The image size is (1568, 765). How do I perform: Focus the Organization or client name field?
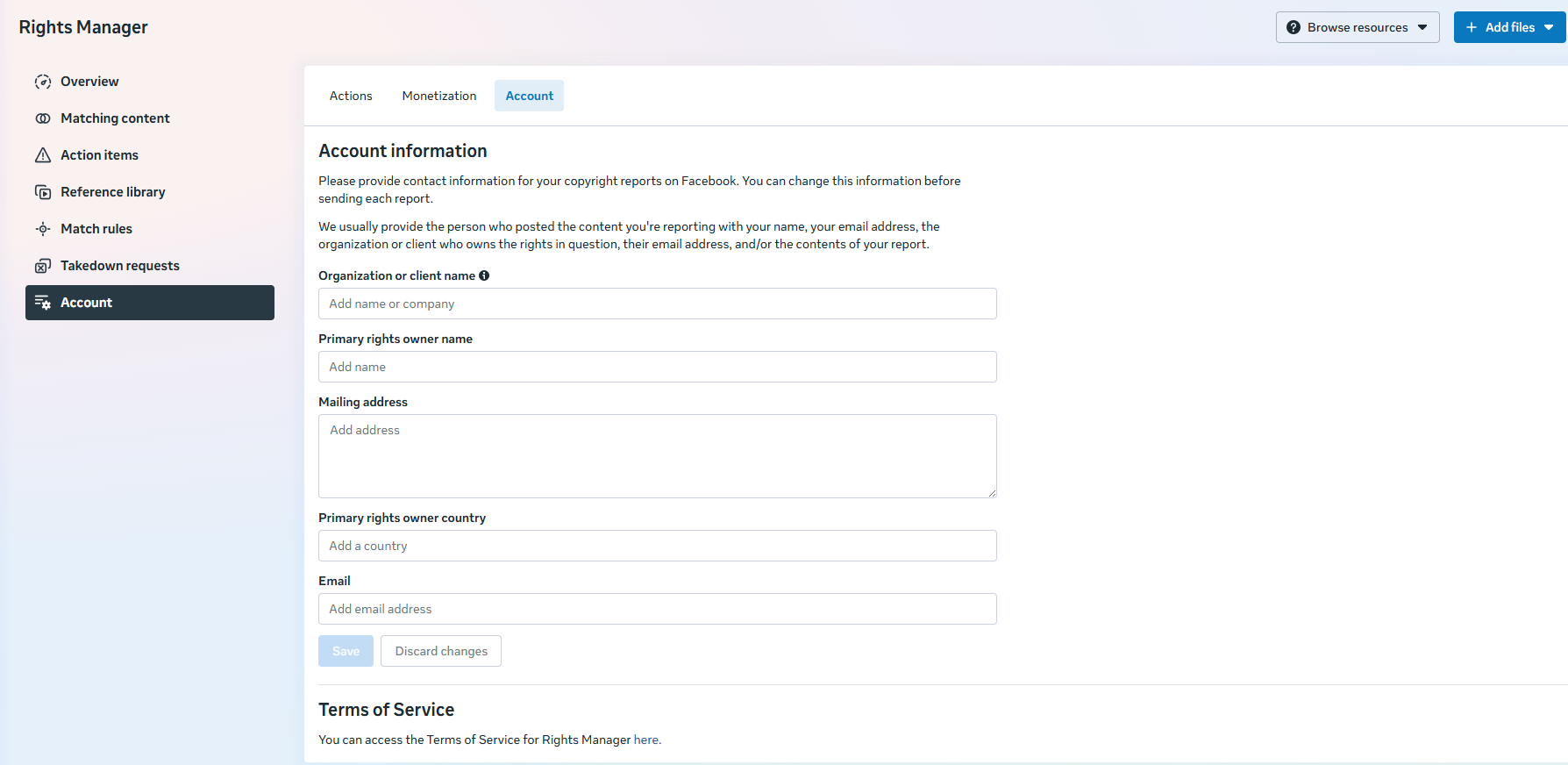[657, 304]
